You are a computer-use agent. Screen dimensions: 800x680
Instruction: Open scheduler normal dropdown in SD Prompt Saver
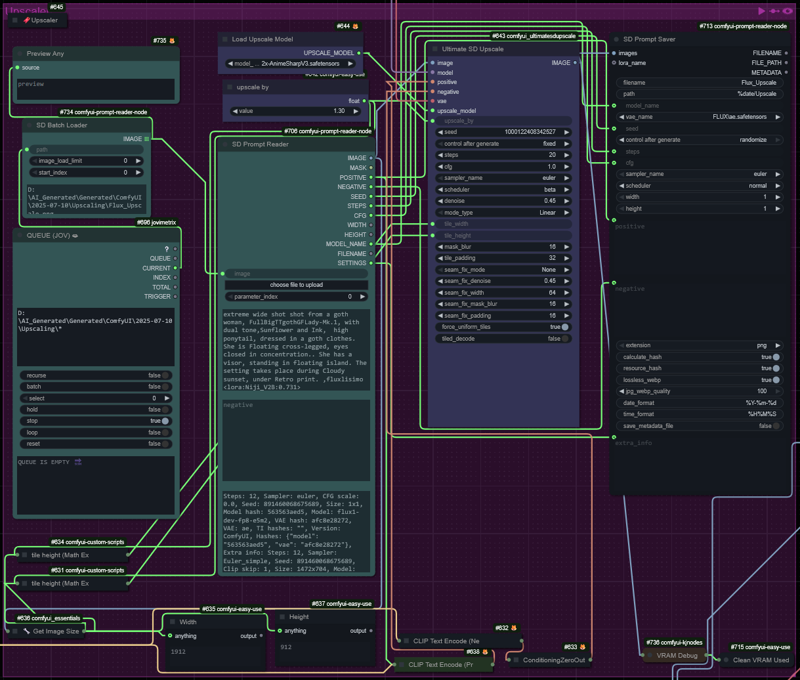pyautogui.click(x=699, y=186)
